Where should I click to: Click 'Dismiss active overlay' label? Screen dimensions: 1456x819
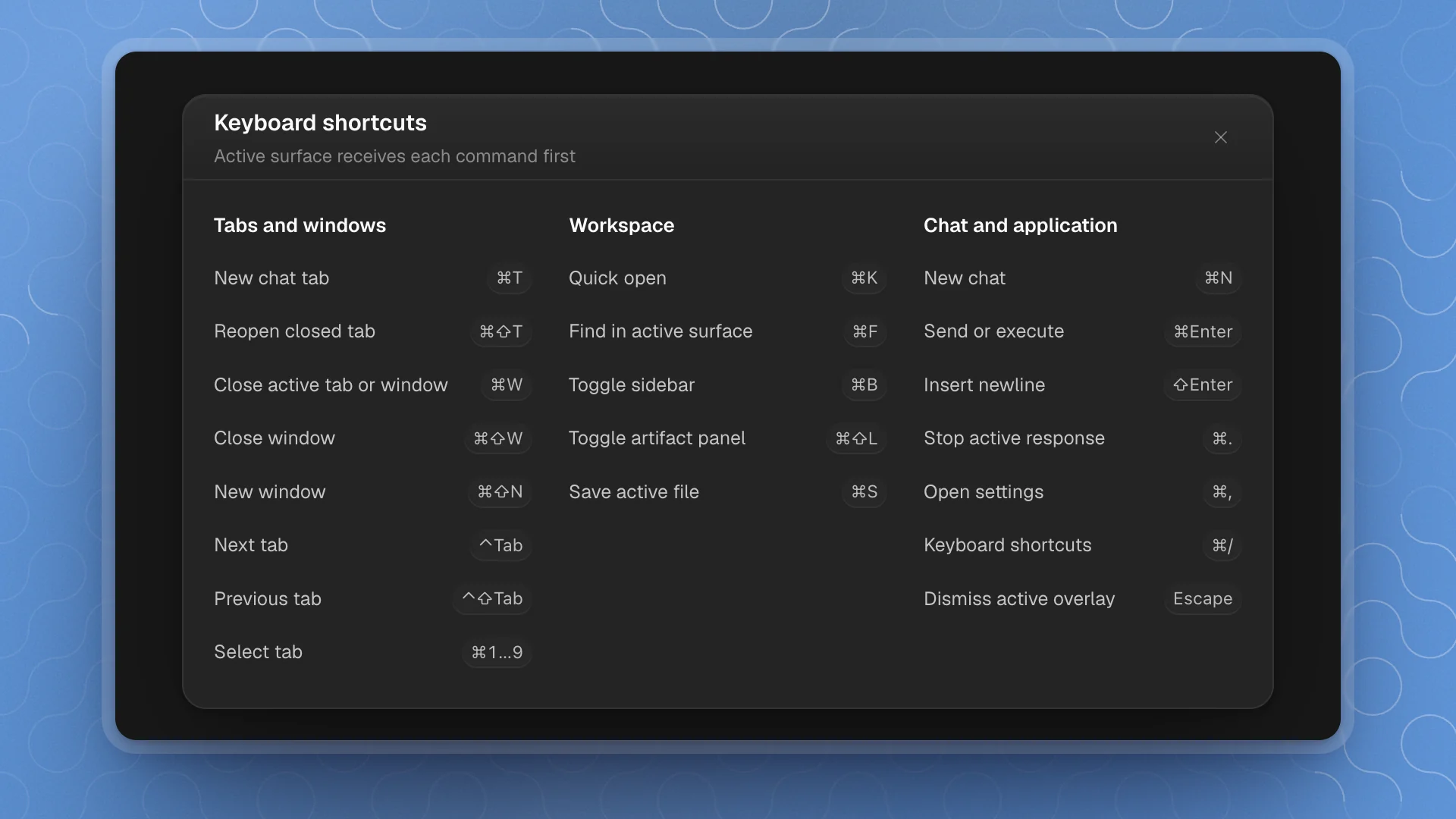pyautogui.click(x=1019, y=599)
